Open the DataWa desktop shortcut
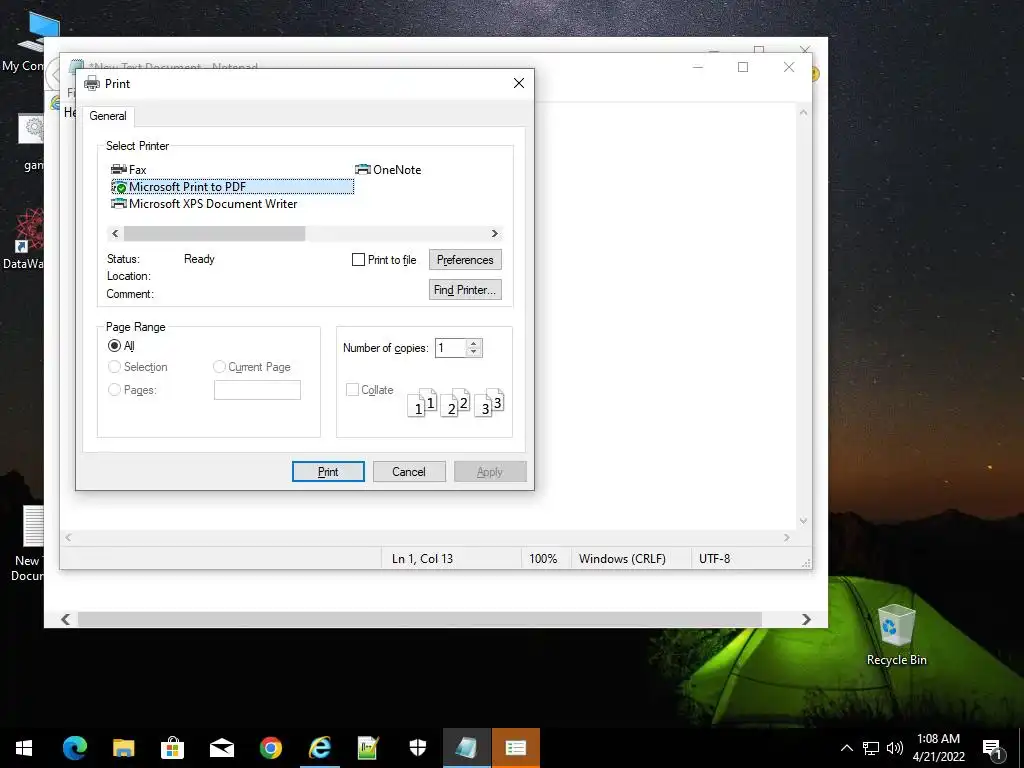Image resolution: width=1024 pixels, height=768 pixels. [23, 239]
